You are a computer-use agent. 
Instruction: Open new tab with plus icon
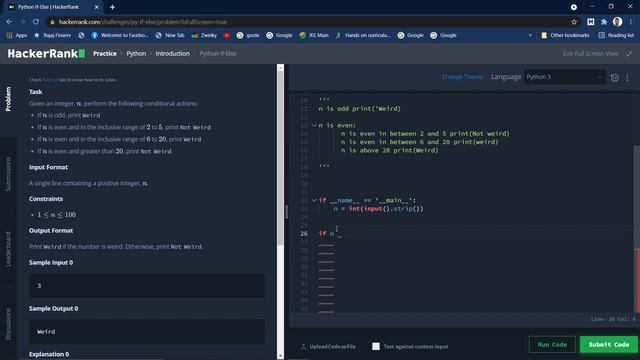(112, 7)
